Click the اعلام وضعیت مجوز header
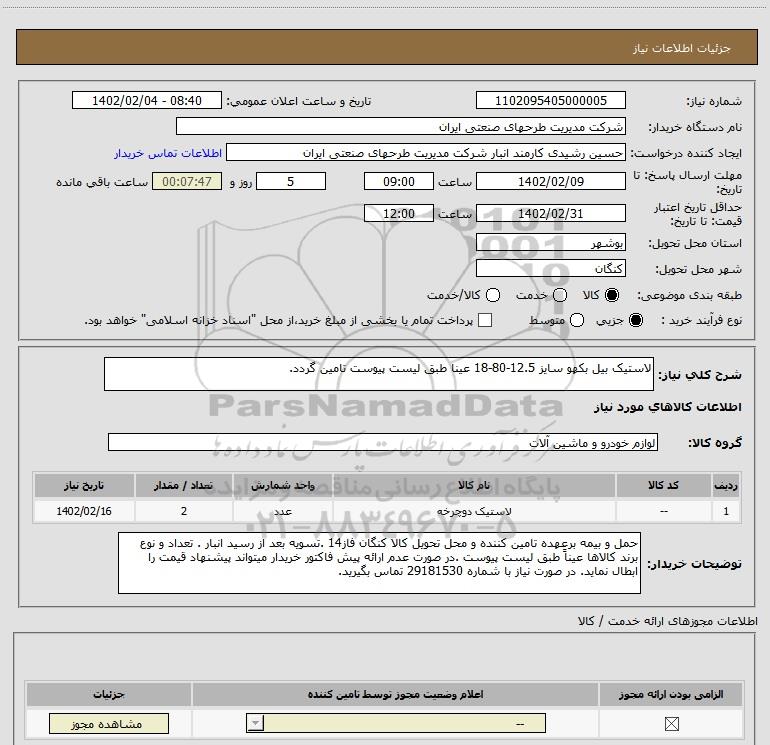Viewport: 770px width, 745px height. click(395, 694)
